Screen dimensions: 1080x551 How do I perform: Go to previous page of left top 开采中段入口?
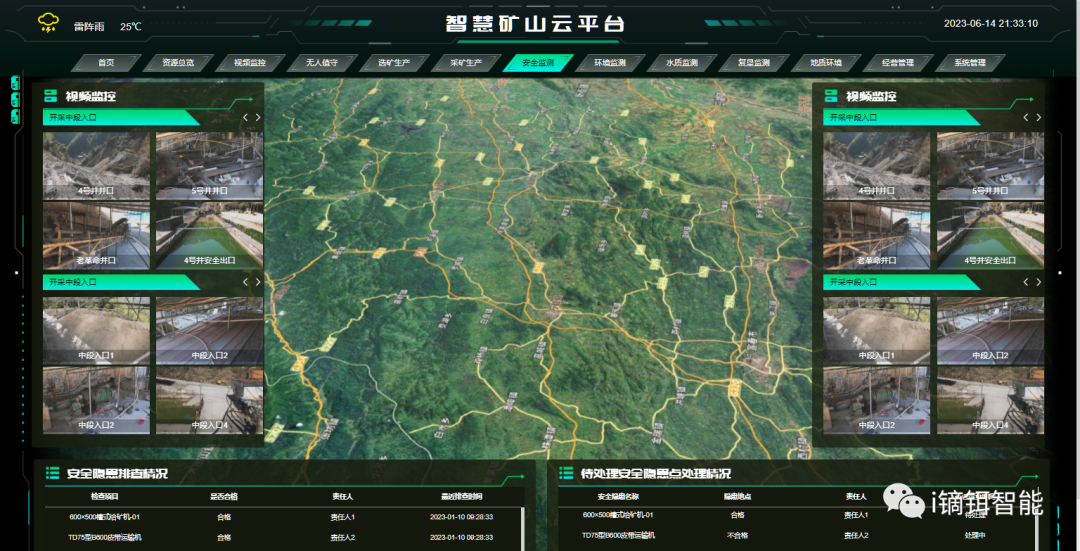point(245,117)
